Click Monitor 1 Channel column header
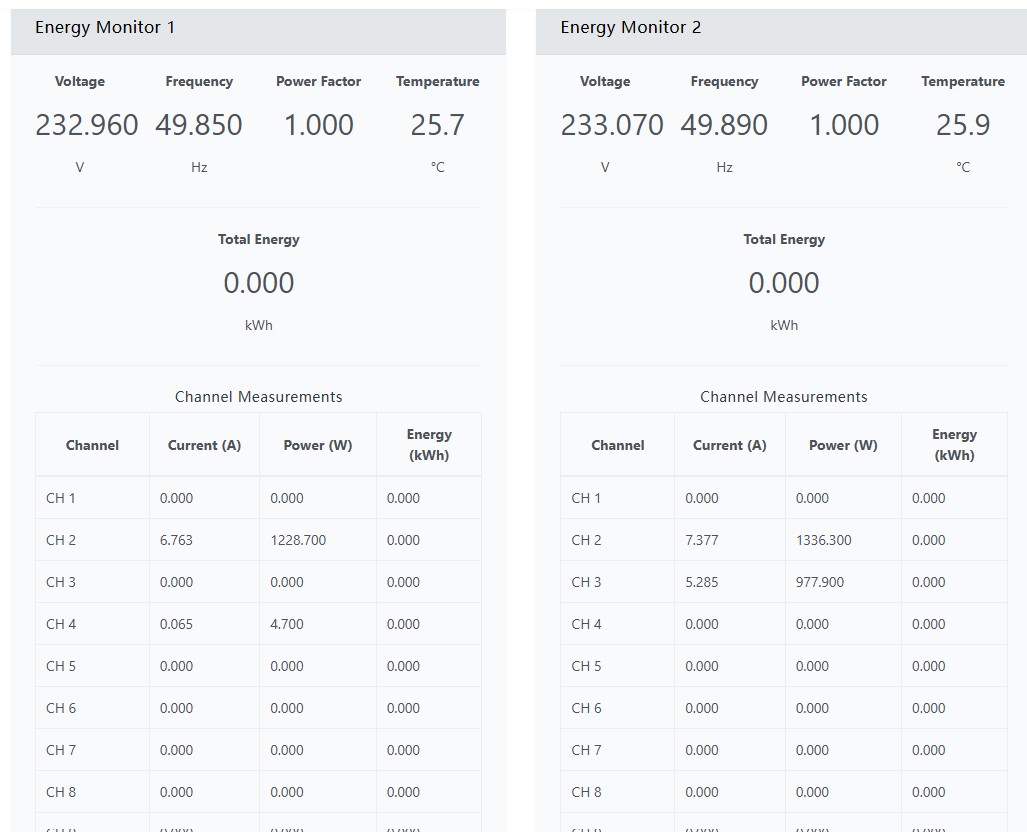This screenshot has width=1027, height=832. 92,445
